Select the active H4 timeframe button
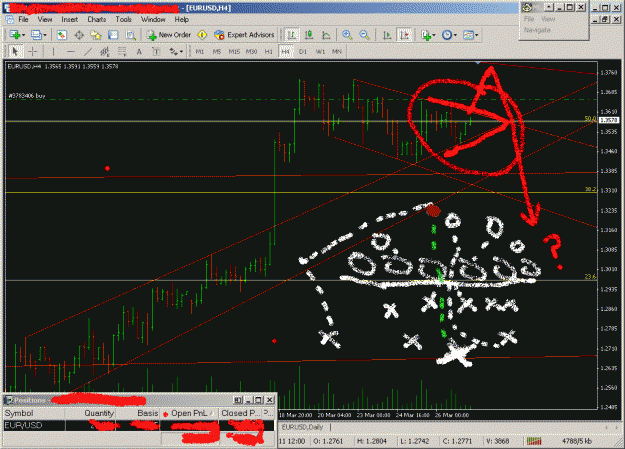Image resolution: width=625 pixels, height=449 pixels. point(286,51)
